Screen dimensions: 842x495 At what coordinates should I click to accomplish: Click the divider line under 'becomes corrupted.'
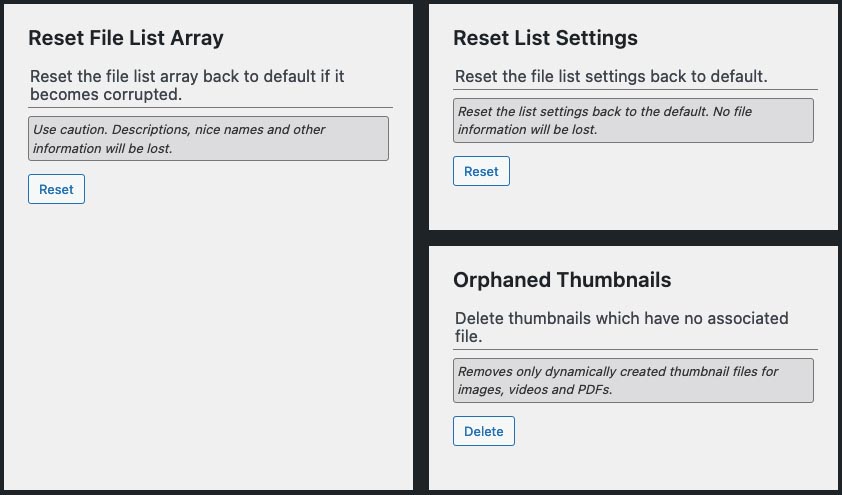click(x=210, y=107)
